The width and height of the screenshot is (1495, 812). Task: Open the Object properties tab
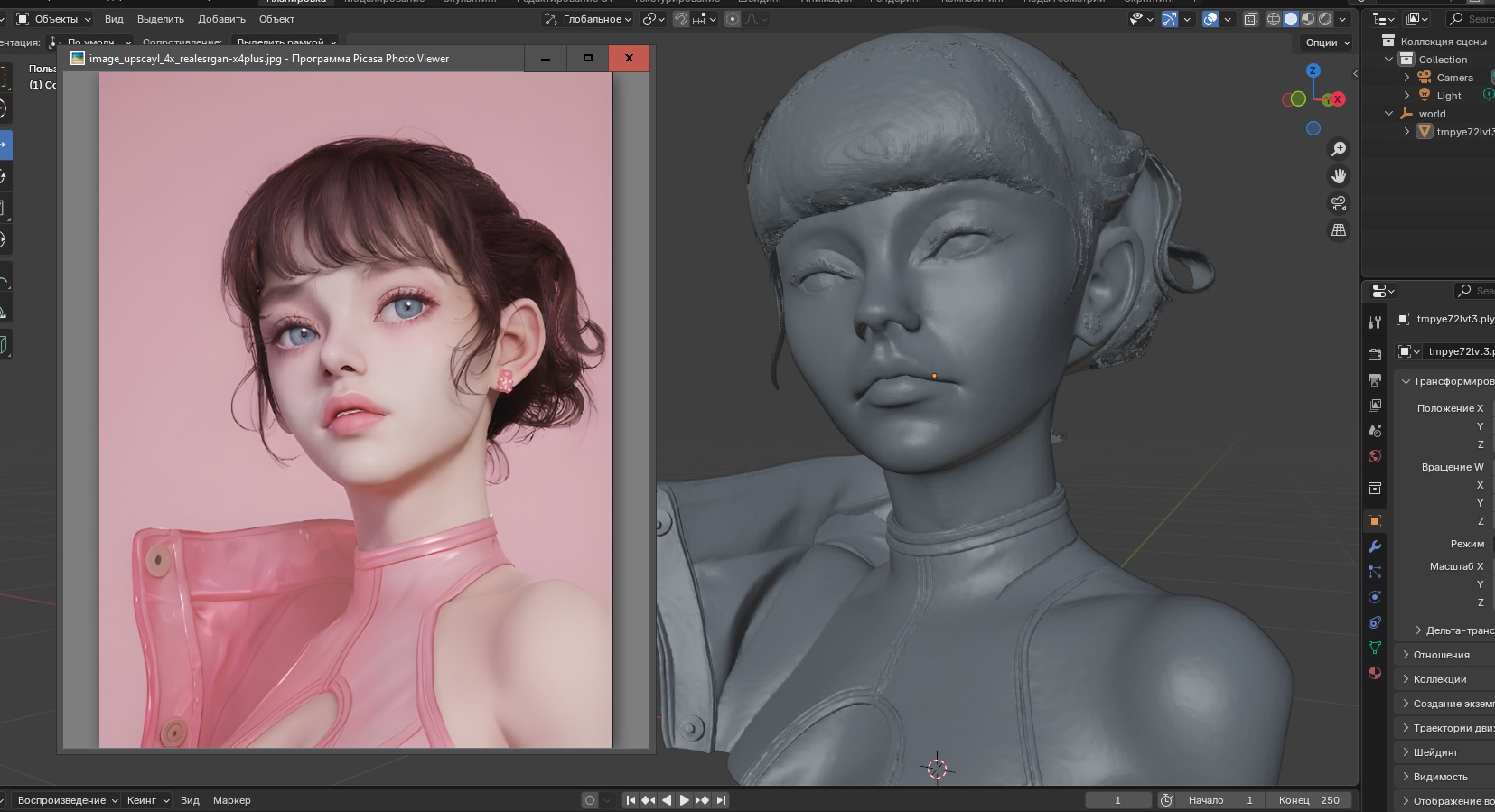point(1375,521)
